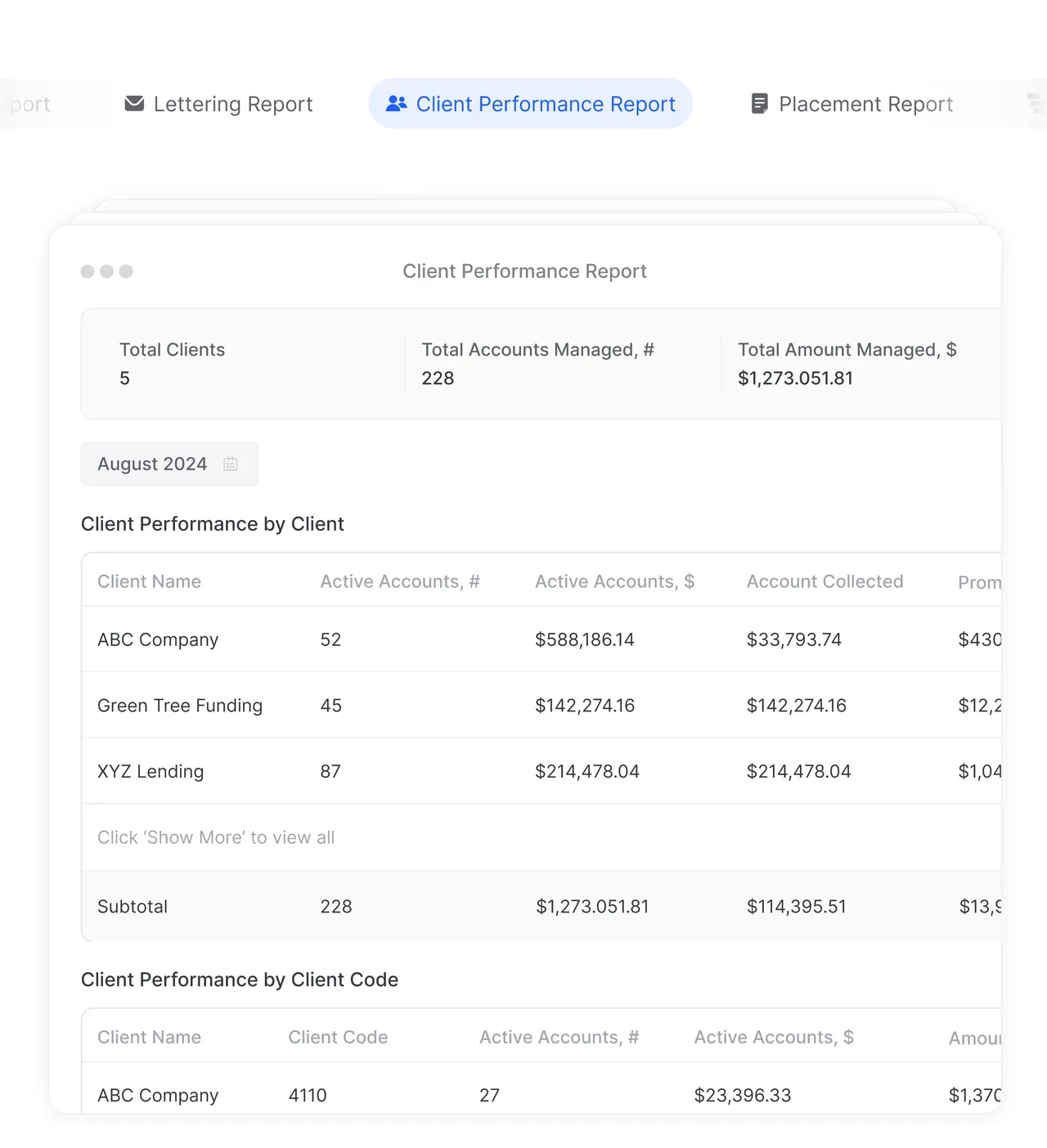The width and height of the screenshot is (1047, 1148).
Task: Click the $23,396.33 cell
Action: coord(743,1095)
